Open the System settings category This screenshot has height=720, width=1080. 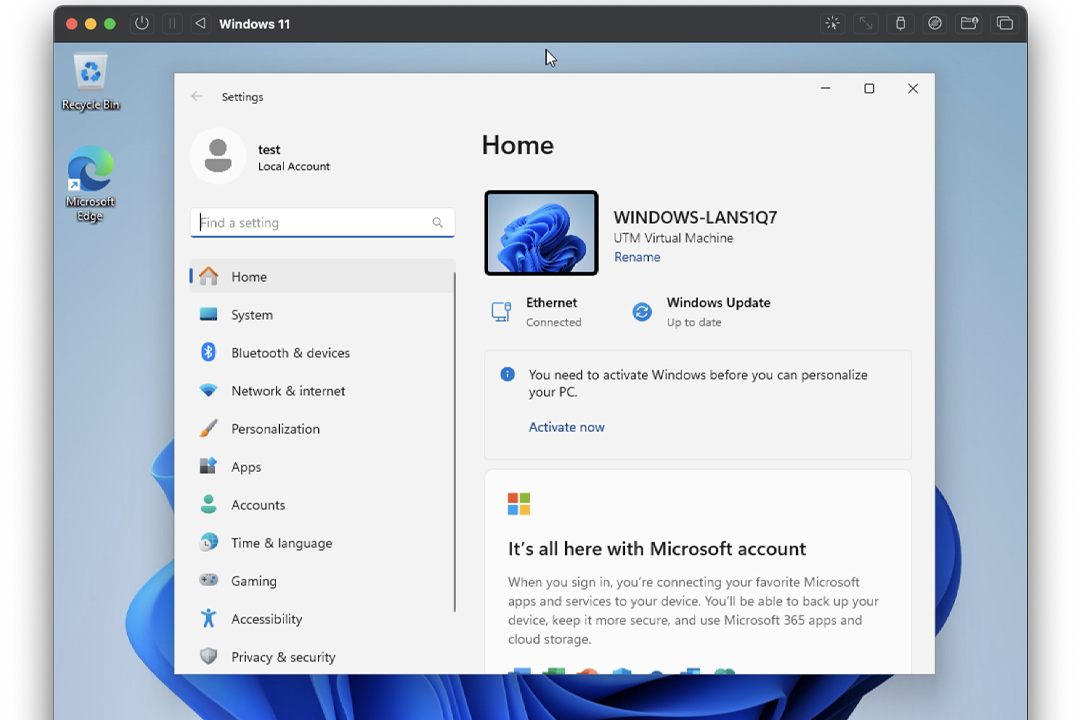(x=252, y=315)
